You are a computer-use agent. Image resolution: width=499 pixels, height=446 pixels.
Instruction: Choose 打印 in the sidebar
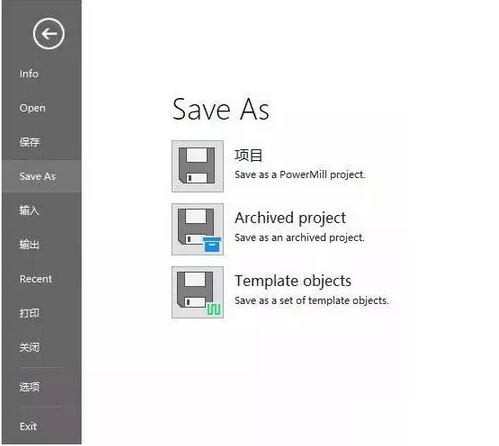pyautogui.click(x=29, y=313)
